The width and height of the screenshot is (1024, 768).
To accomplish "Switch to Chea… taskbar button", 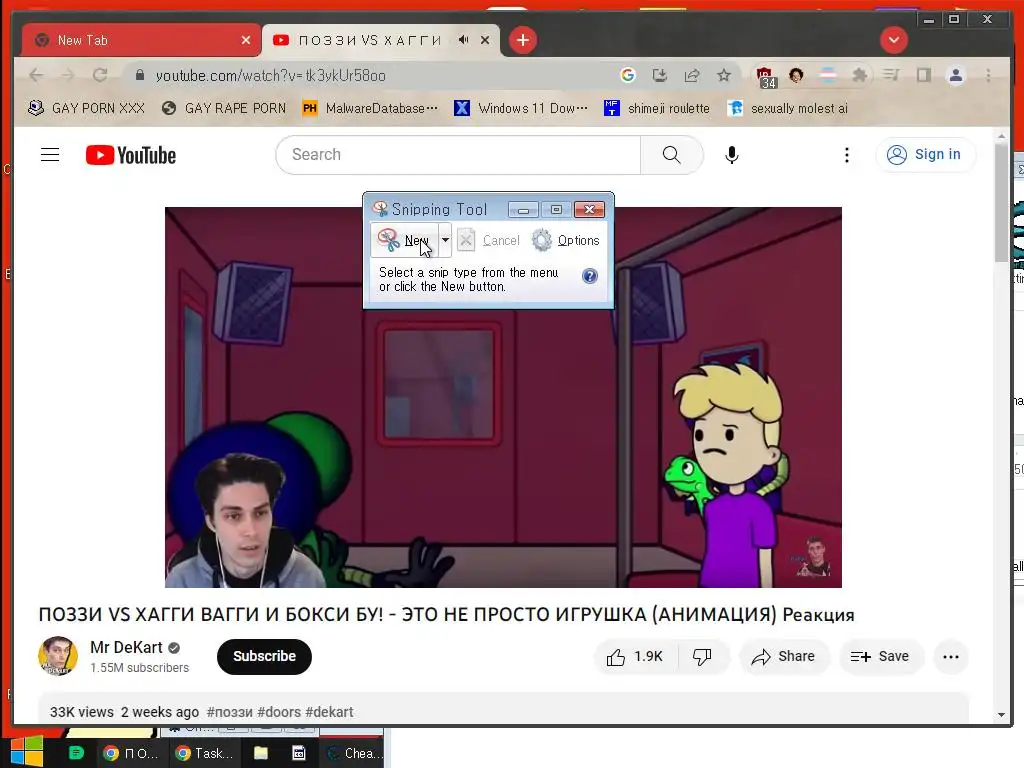I will click(x=353, y=753).
